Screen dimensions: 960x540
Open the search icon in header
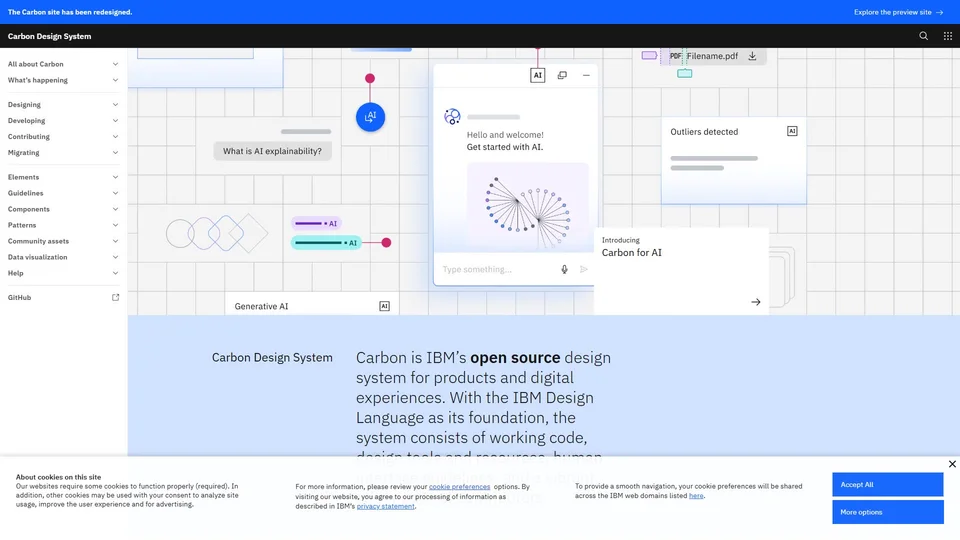coord(923,36)
